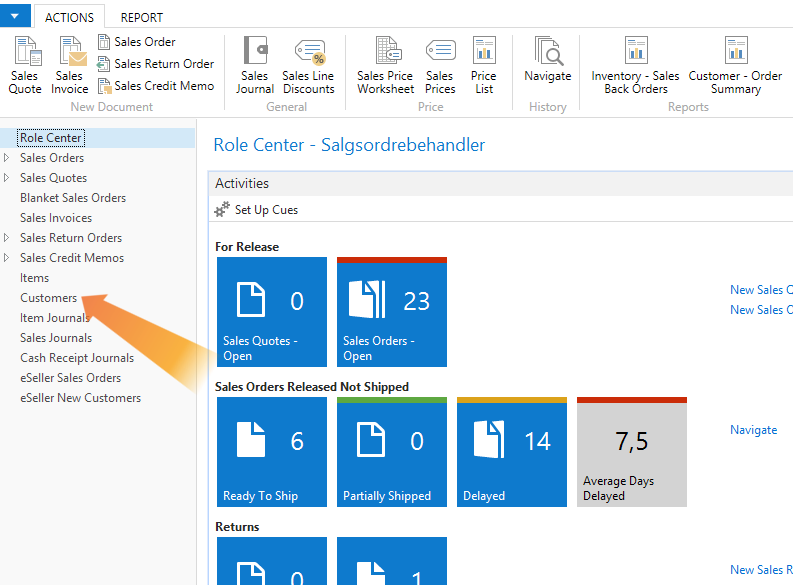Click Sales Quotes label in navigation pane
The height and width of the screenshot is (585, 793).
pos(54,178)
